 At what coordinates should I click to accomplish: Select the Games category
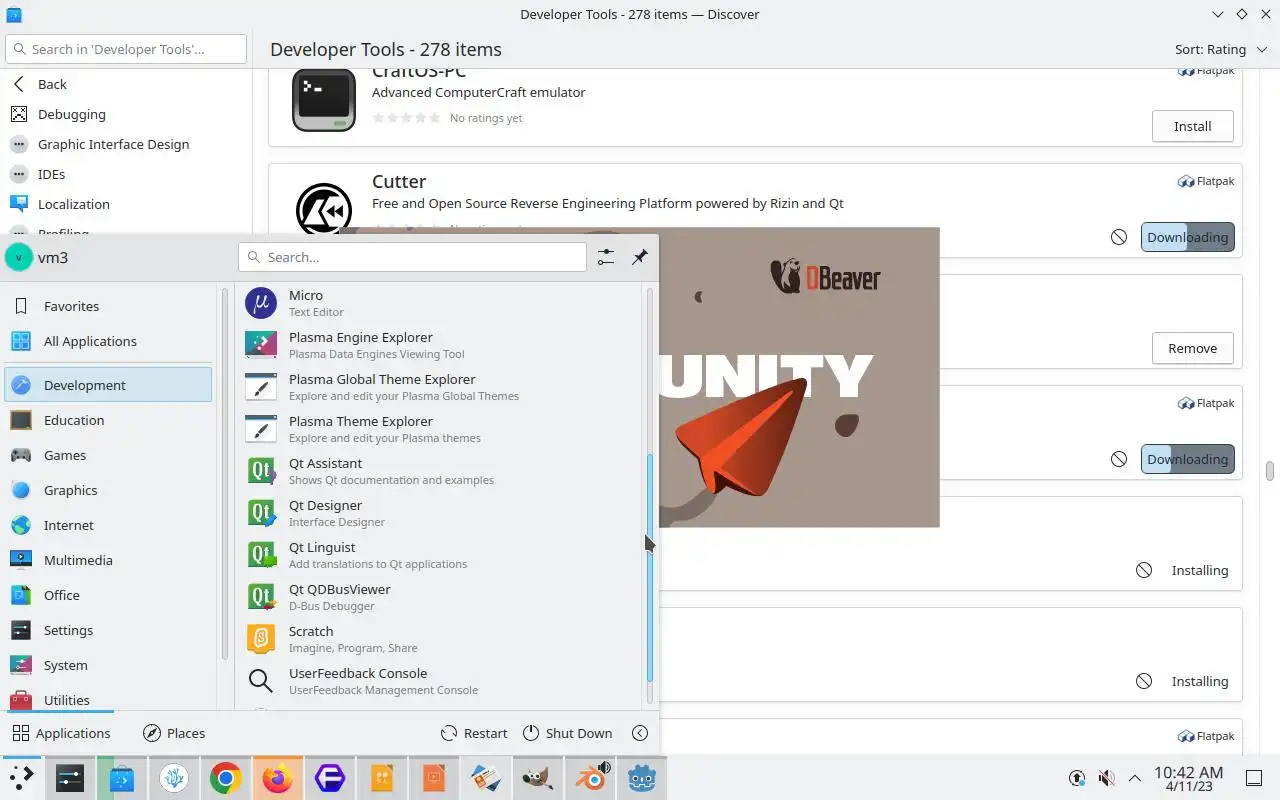[108, 455]
